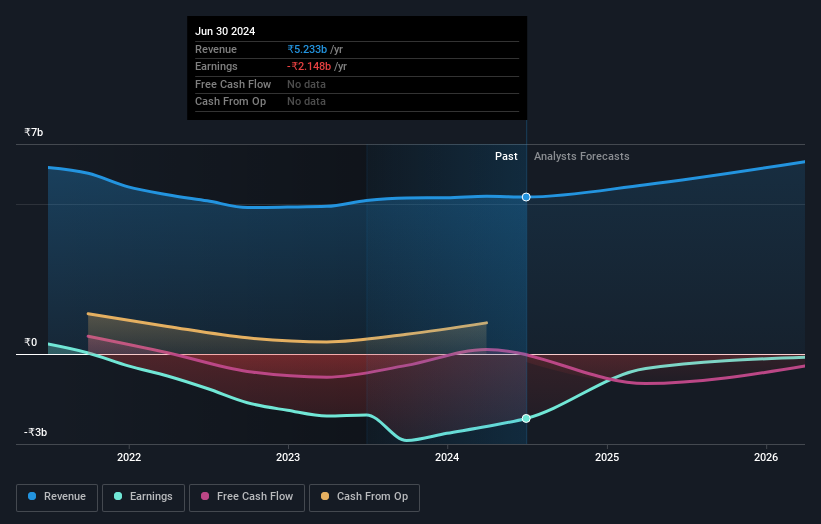Click the ₹7b y-axis label
The image size is (821, 524).
pos(34,132)
